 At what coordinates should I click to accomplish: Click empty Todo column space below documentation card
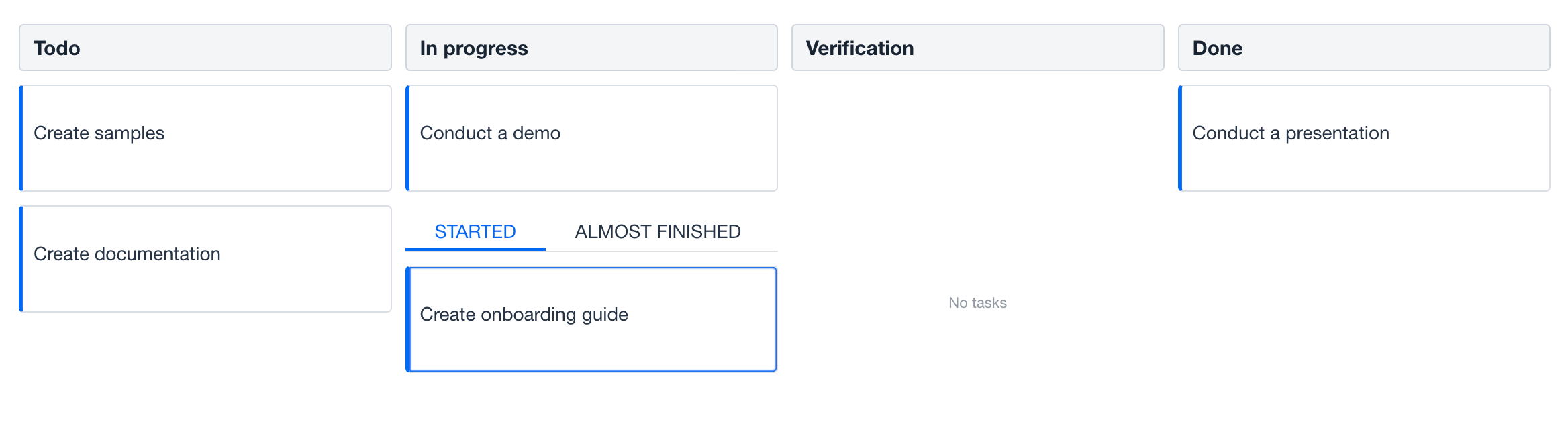coord(205,376)
